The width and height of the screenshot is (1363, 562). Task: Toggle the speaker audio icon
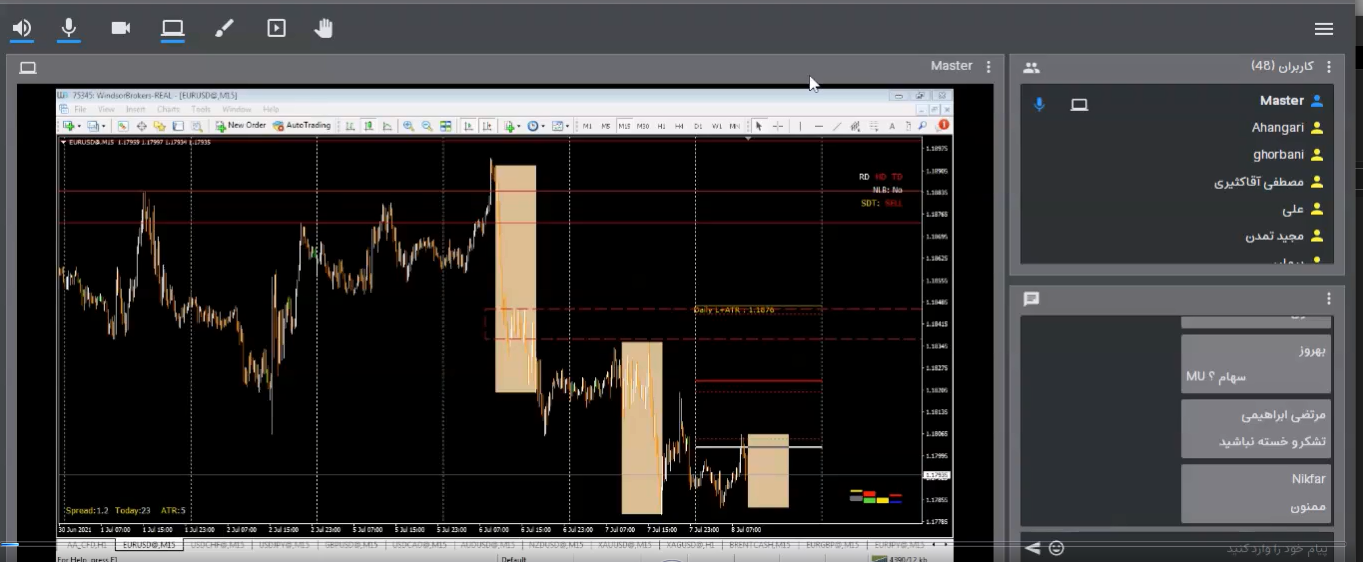tap(22, 29)
